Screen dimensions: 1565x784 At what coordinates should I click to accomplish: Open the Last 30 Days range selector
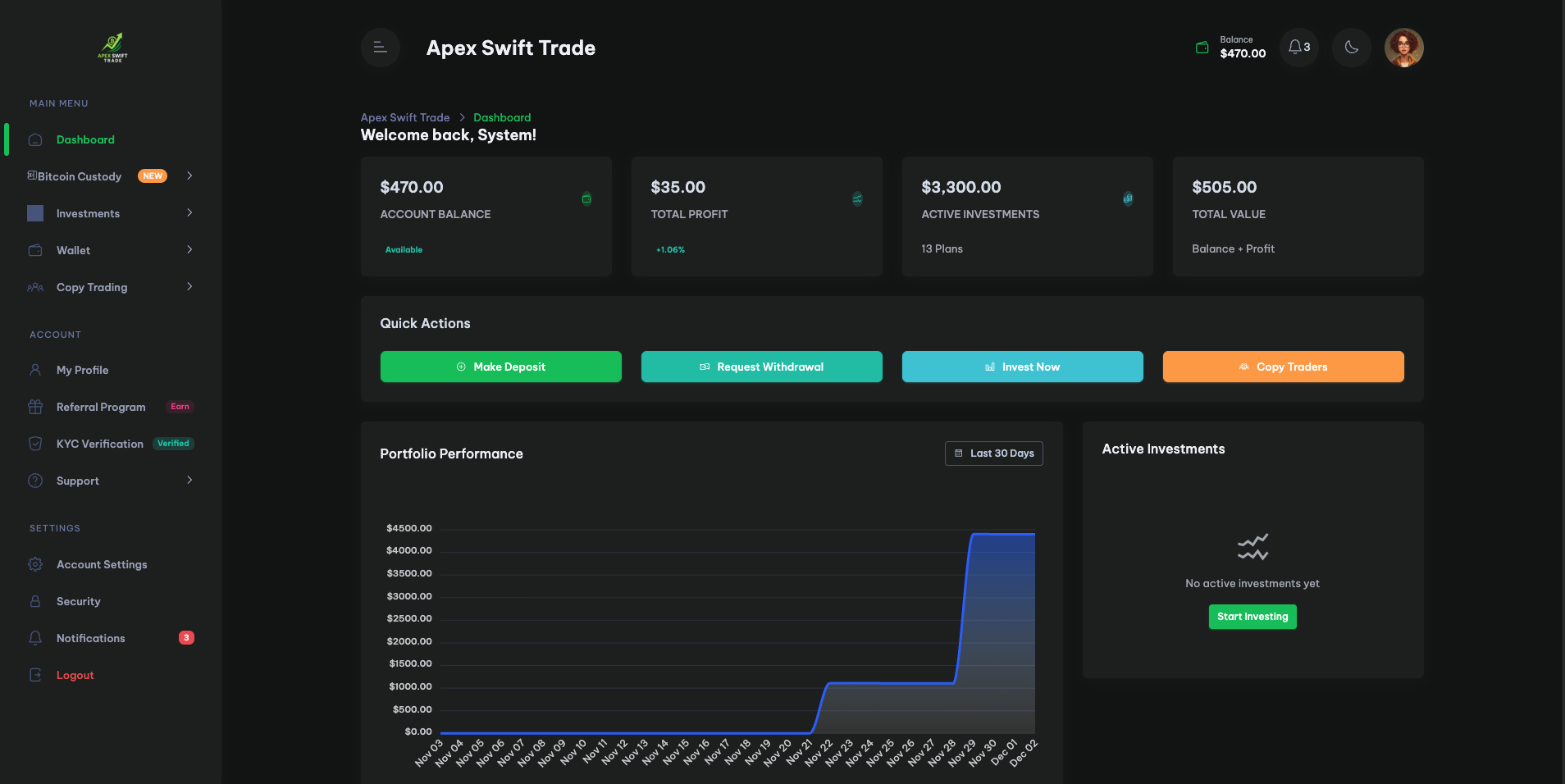point(993,454)
